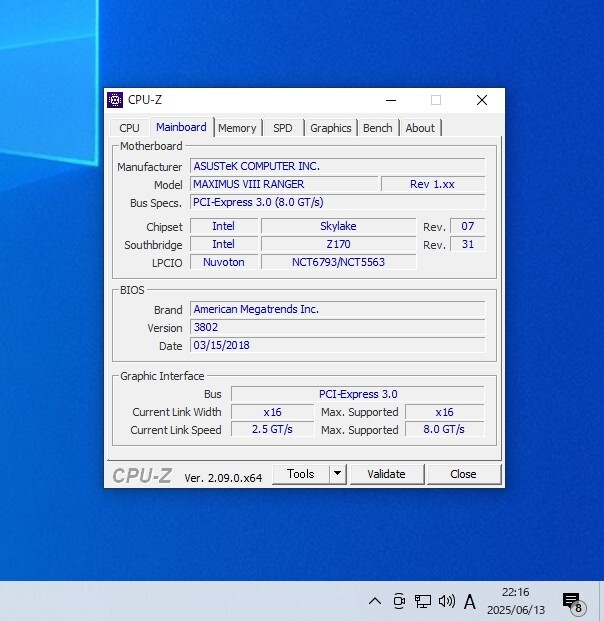Click the Tools button
This screenshot has width=604, height=621.
(301, 474)
